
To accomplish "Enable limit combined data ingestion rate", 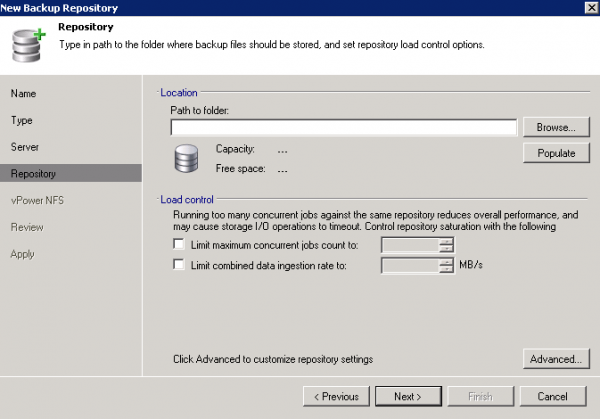I will tap(179, 265).
